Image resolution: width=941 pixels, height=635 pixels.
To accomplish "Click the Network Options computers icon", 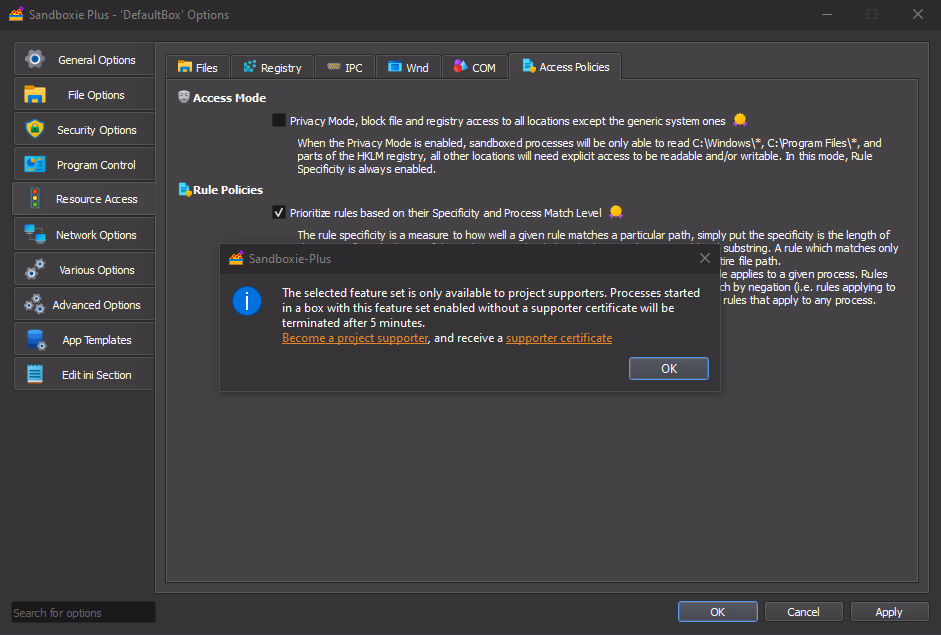I will coord(35,234).
